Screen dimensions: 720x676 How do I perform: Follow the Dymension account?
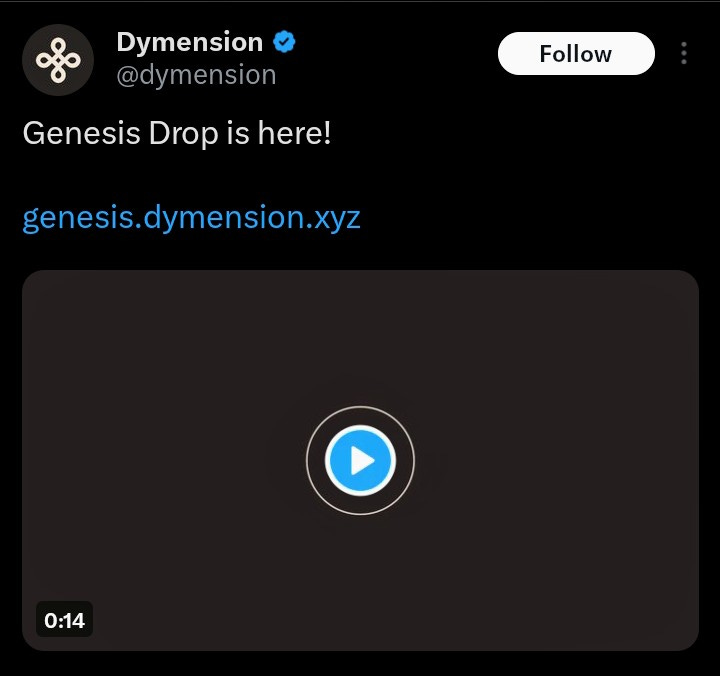[x=576, y=54]
